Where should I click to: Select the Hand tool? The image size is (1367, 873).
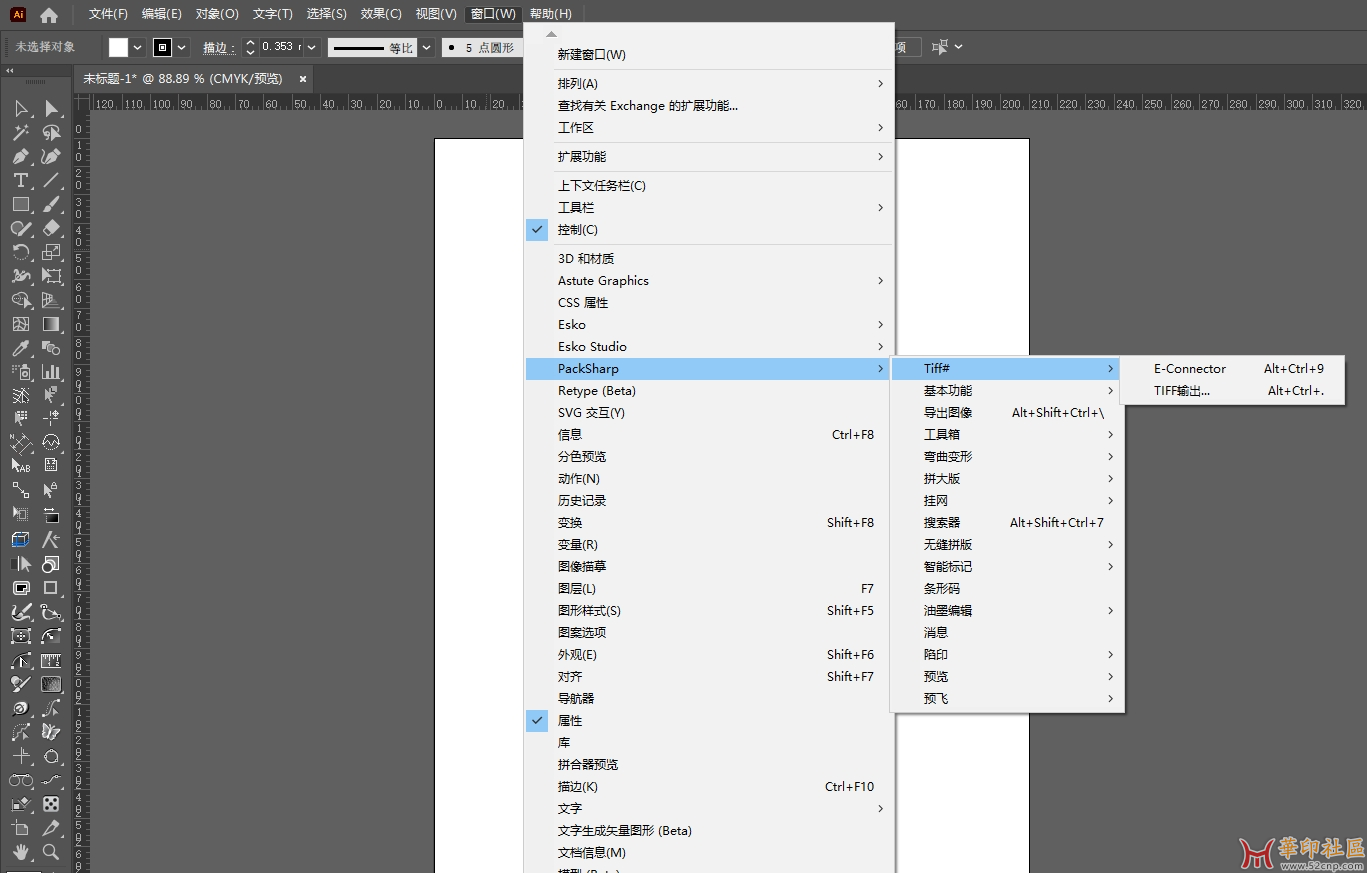[20, 852]
